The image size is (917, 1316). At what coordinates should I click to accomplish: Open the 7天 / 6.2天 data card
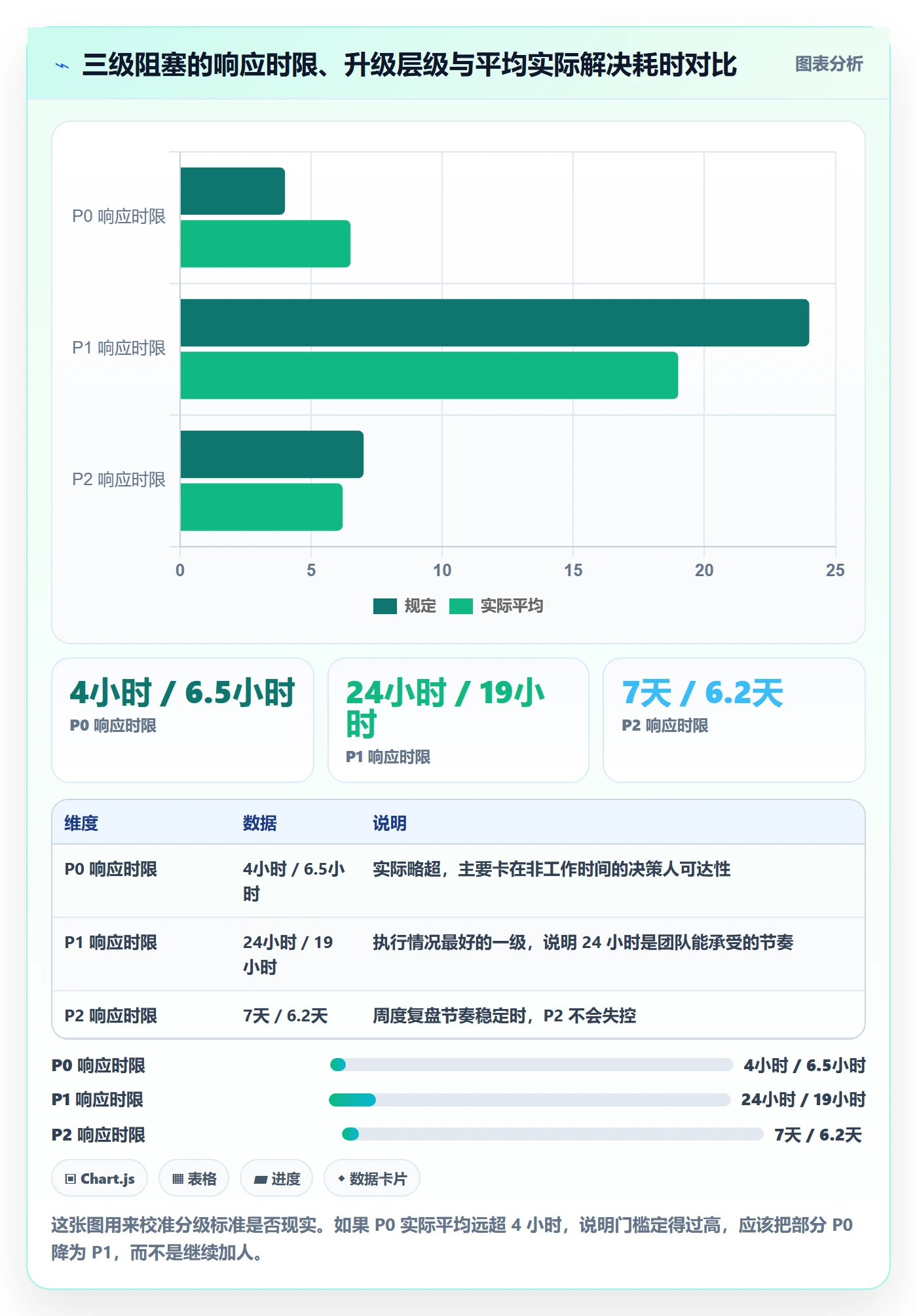pyautogui.click(x=734, y=720)
